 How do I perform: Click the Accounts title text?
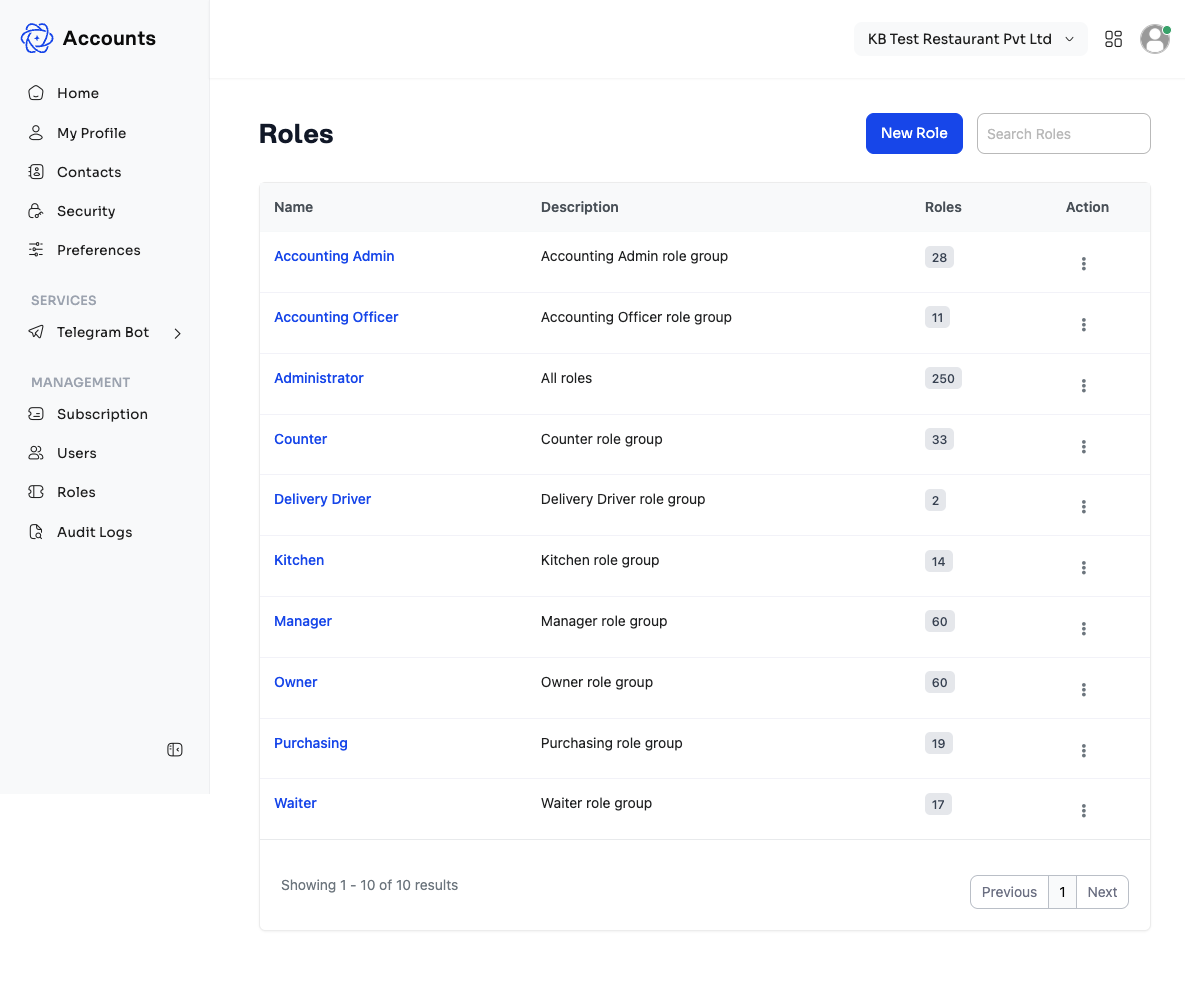click(109, 38)
